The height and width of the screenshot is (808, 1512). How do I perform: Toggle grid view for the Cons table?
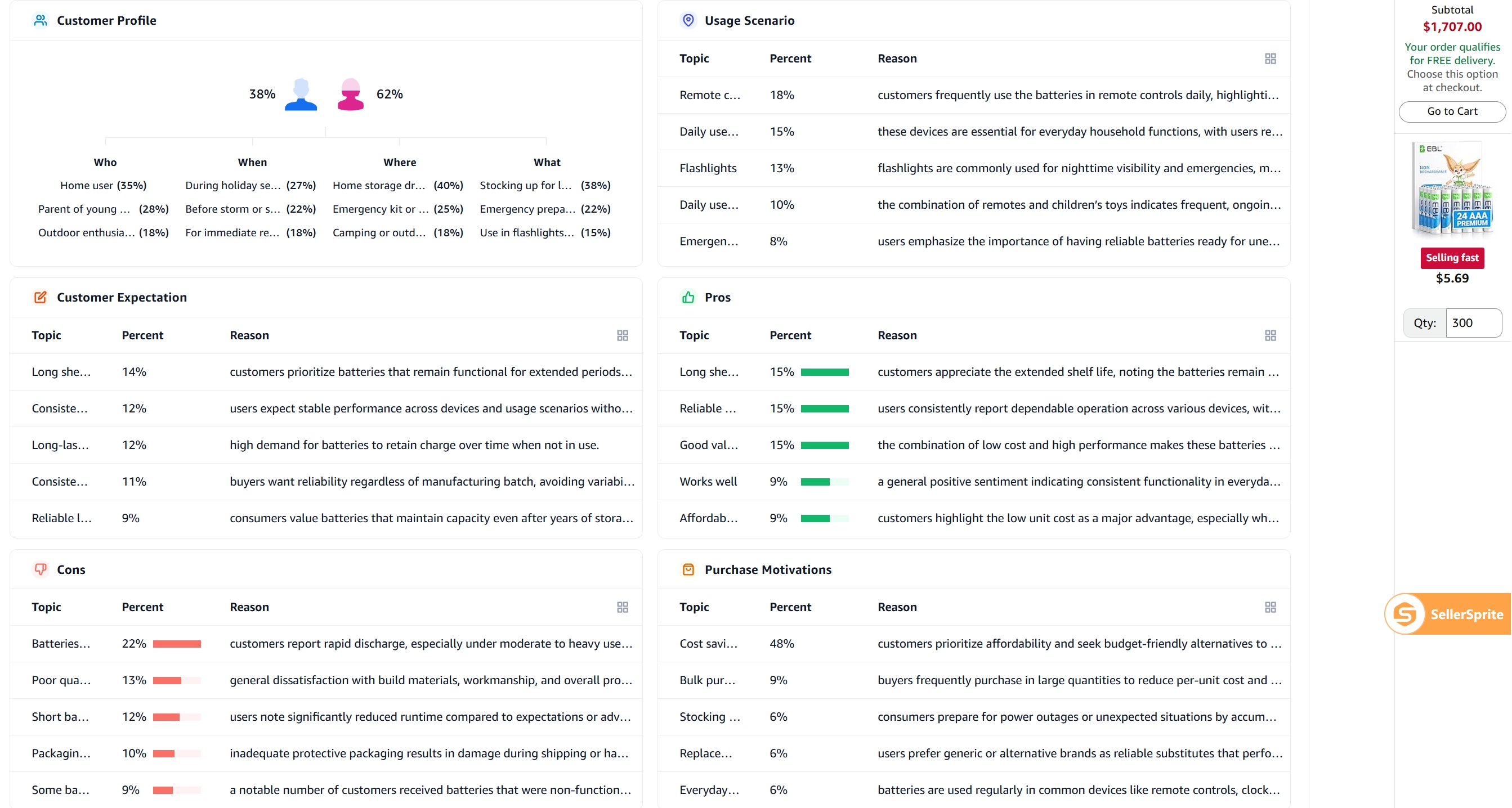pyautogui.click(x=622, y=607)
